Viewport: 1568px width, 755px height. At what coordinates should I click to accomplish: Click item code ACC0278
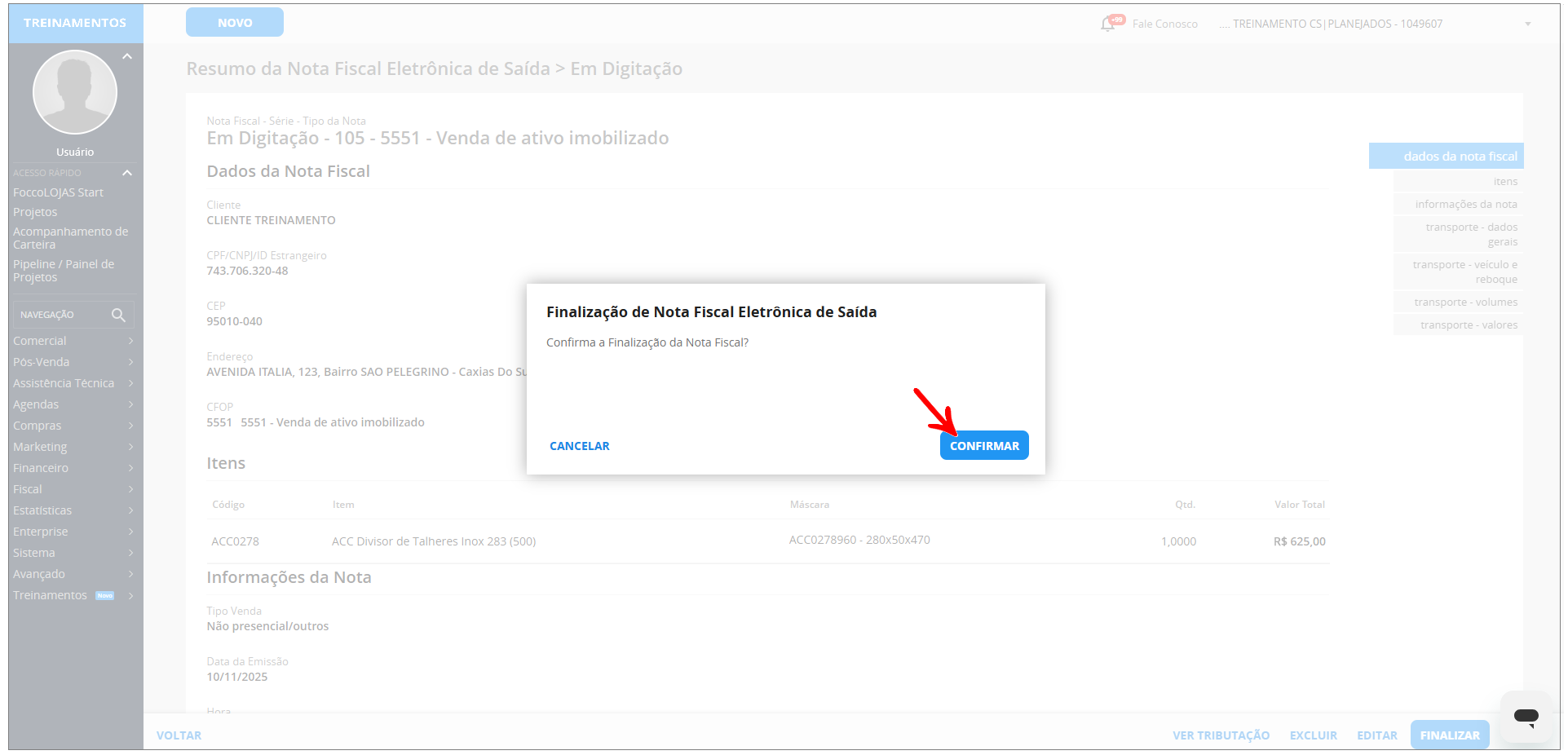pyautogui.click(x=235, y=541)
